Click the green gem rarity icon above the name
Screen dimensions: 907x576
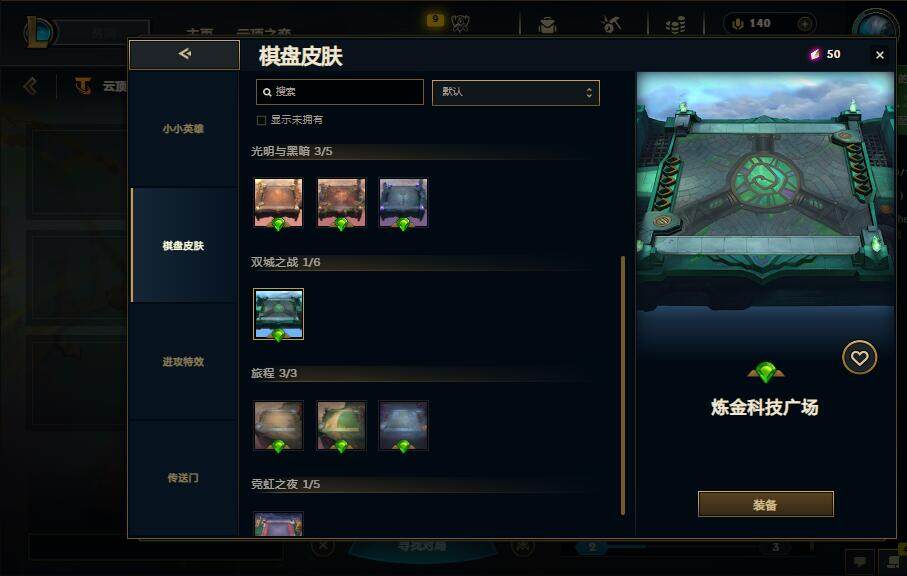[x=766, y=372]
